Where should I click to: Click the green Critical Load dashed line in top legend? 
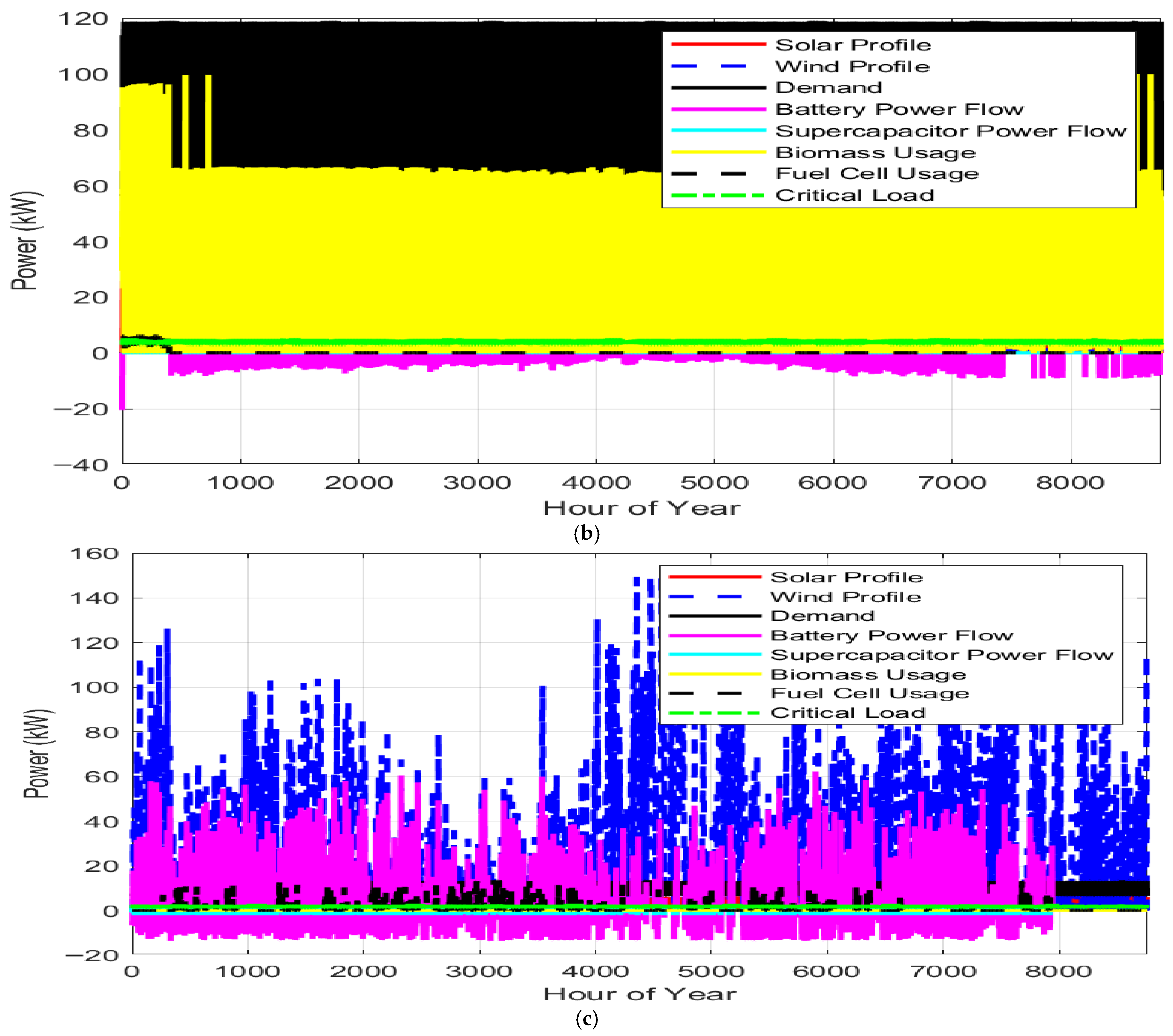pyautogui.click(x=718, y=196)
